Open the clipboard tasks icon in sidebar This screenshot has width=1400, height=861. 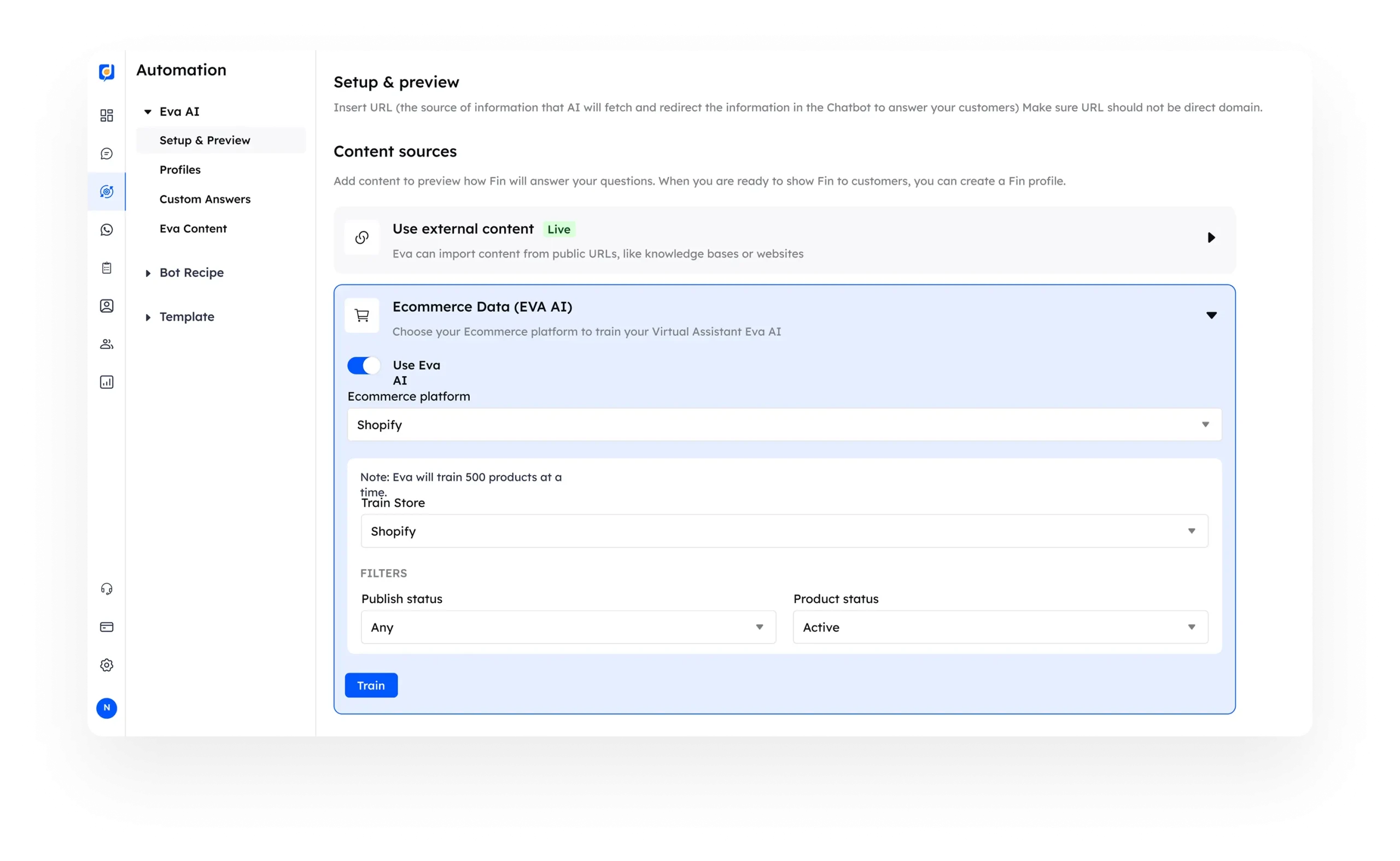[107, 268]
